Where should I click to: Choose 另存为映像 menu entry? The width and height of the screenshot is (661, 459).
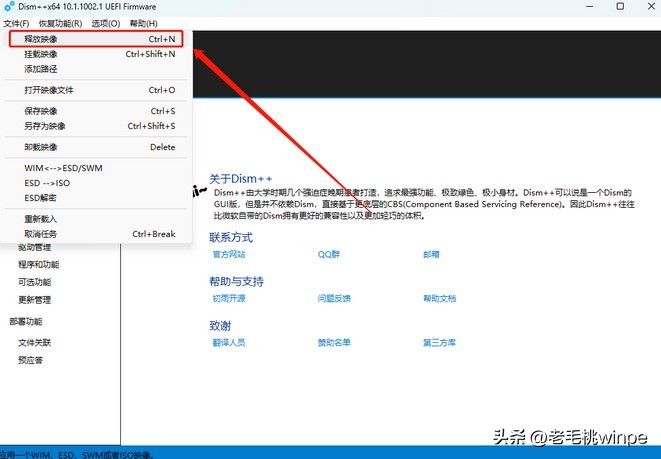(96, 126)
